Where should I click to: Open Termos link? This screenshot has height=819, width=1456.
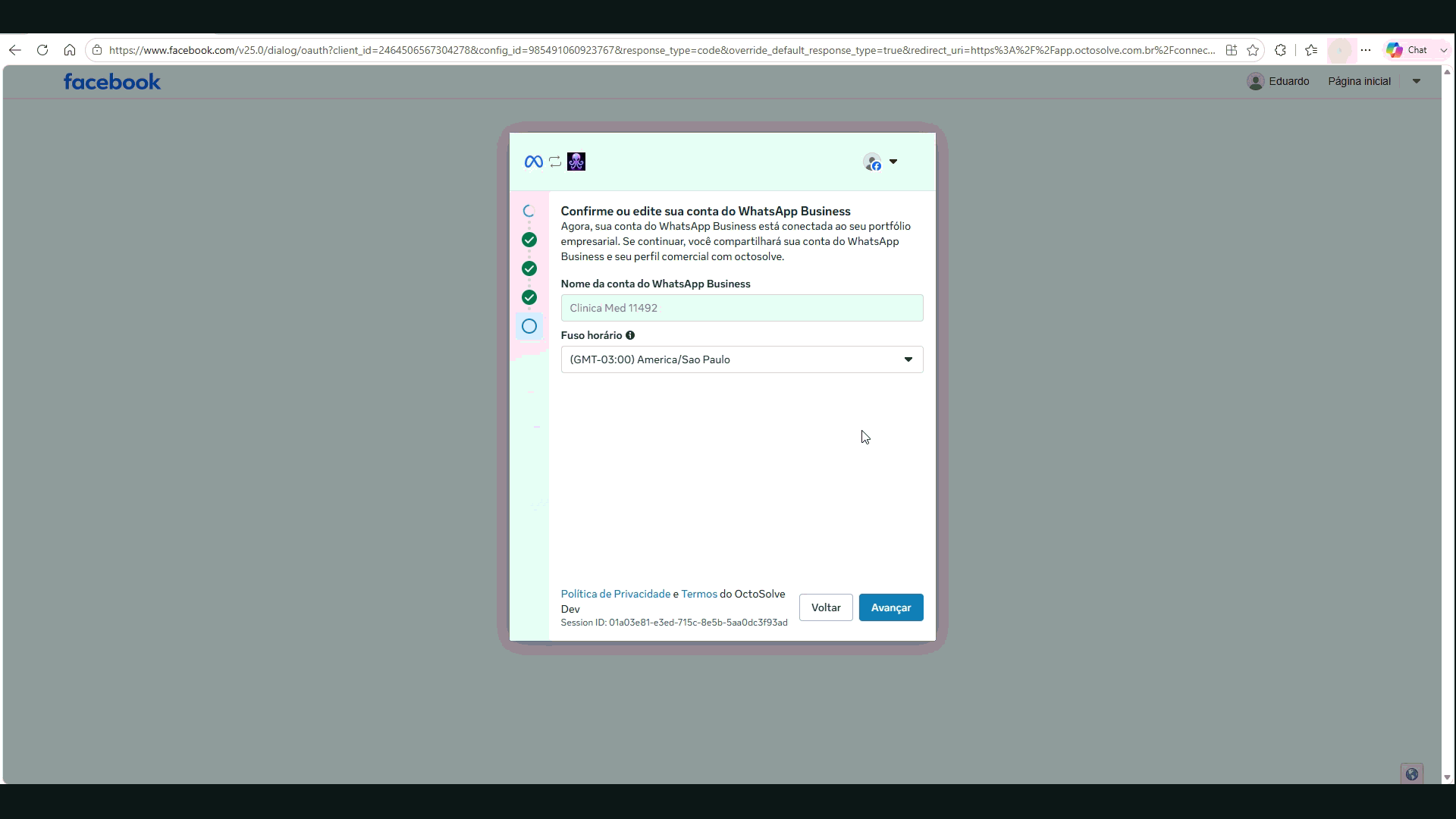coord(699,594)
